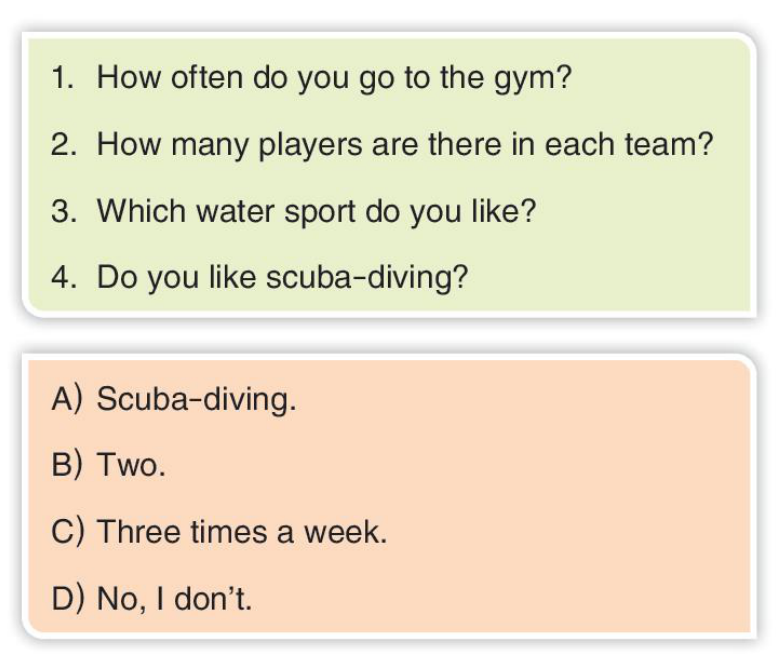The height and width of the screenshot is (665, 776).
Task: Click the 'D)' option letter
Action: click(x=66, y=598)
